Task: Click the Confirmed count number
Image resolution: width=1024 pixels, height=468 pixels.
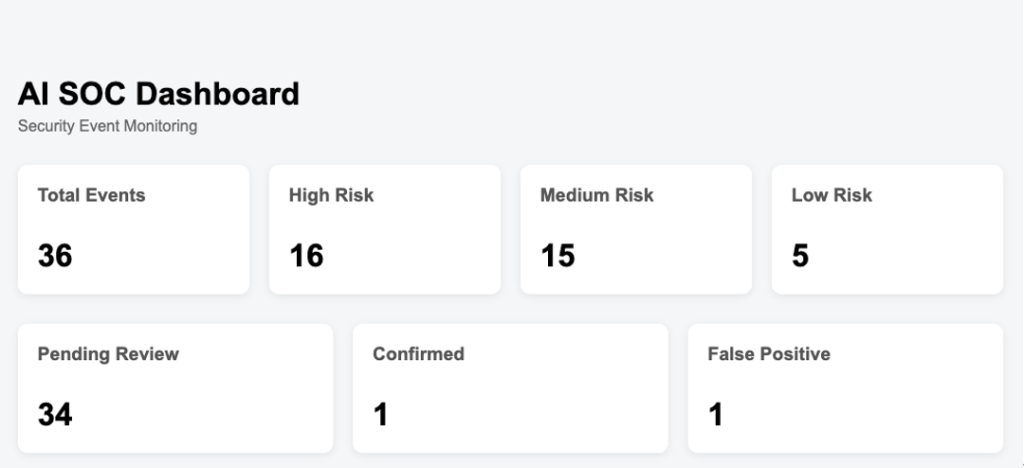Action: 381,414
